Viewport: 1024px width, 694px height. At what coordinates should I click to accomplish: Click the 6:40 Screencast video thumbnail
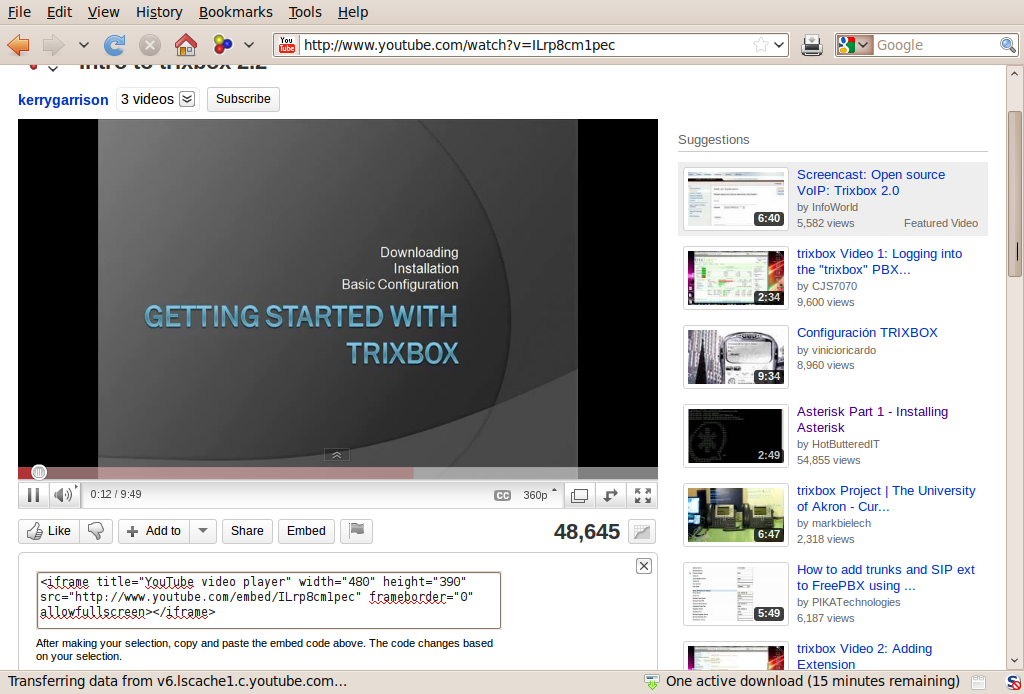pyautogui.click(x=735, y=199)
